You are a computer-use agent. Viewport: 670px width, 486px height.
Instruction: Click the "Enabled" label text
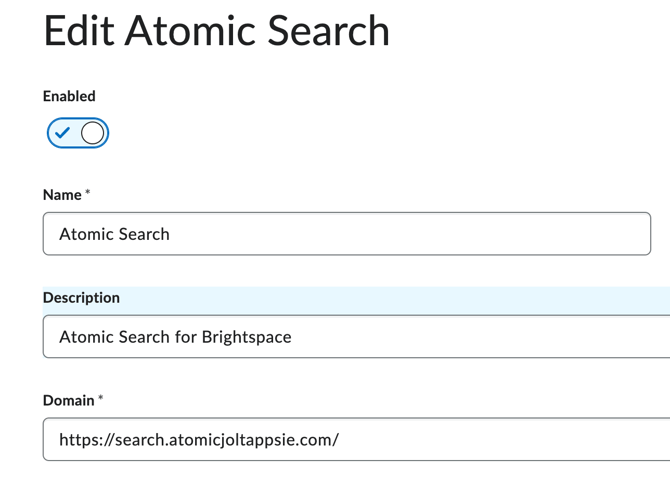[x=69, y=96]
